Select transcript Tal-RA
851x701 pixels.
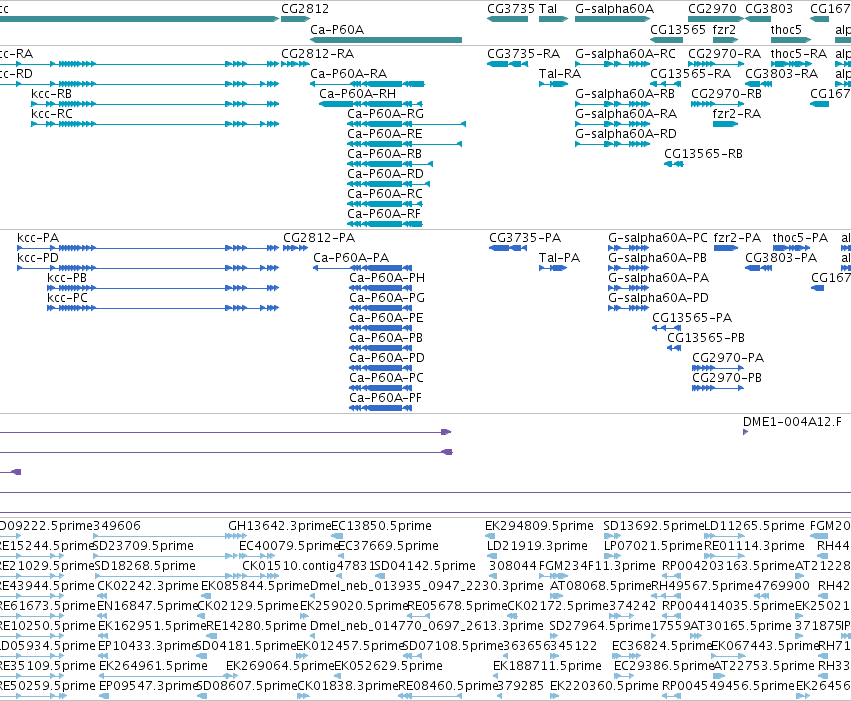(560, 74)
